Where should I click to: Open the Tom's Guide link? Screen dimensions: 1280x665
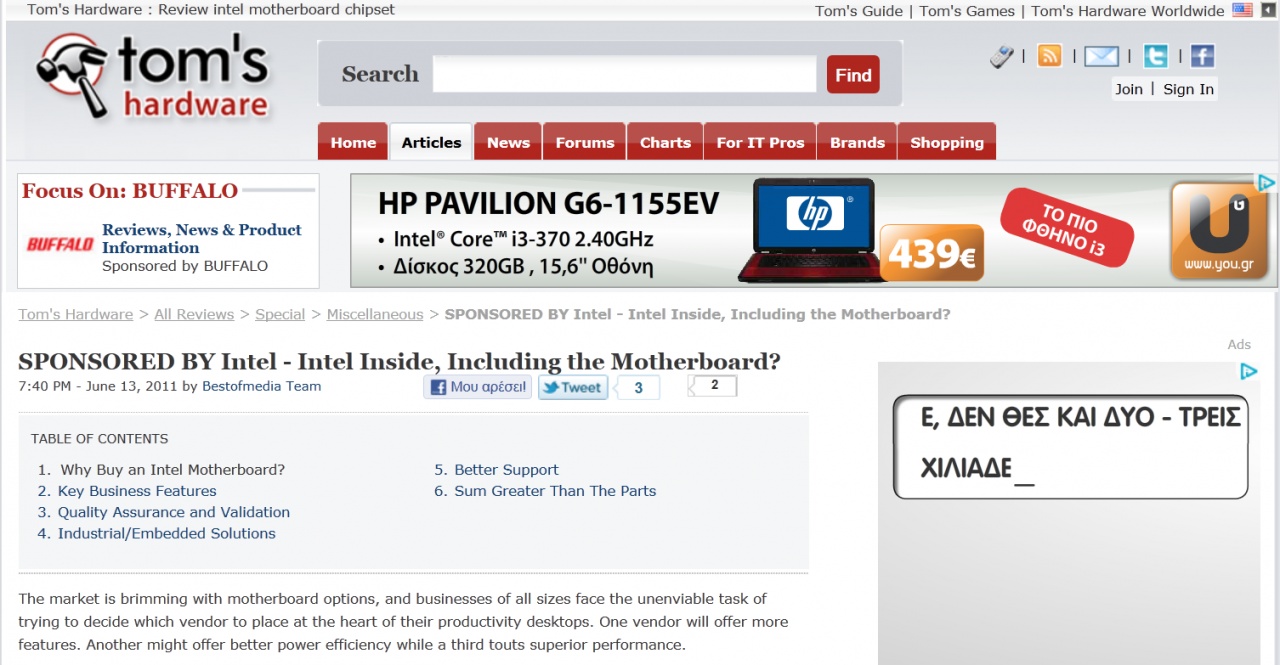[x=859, y=11]
